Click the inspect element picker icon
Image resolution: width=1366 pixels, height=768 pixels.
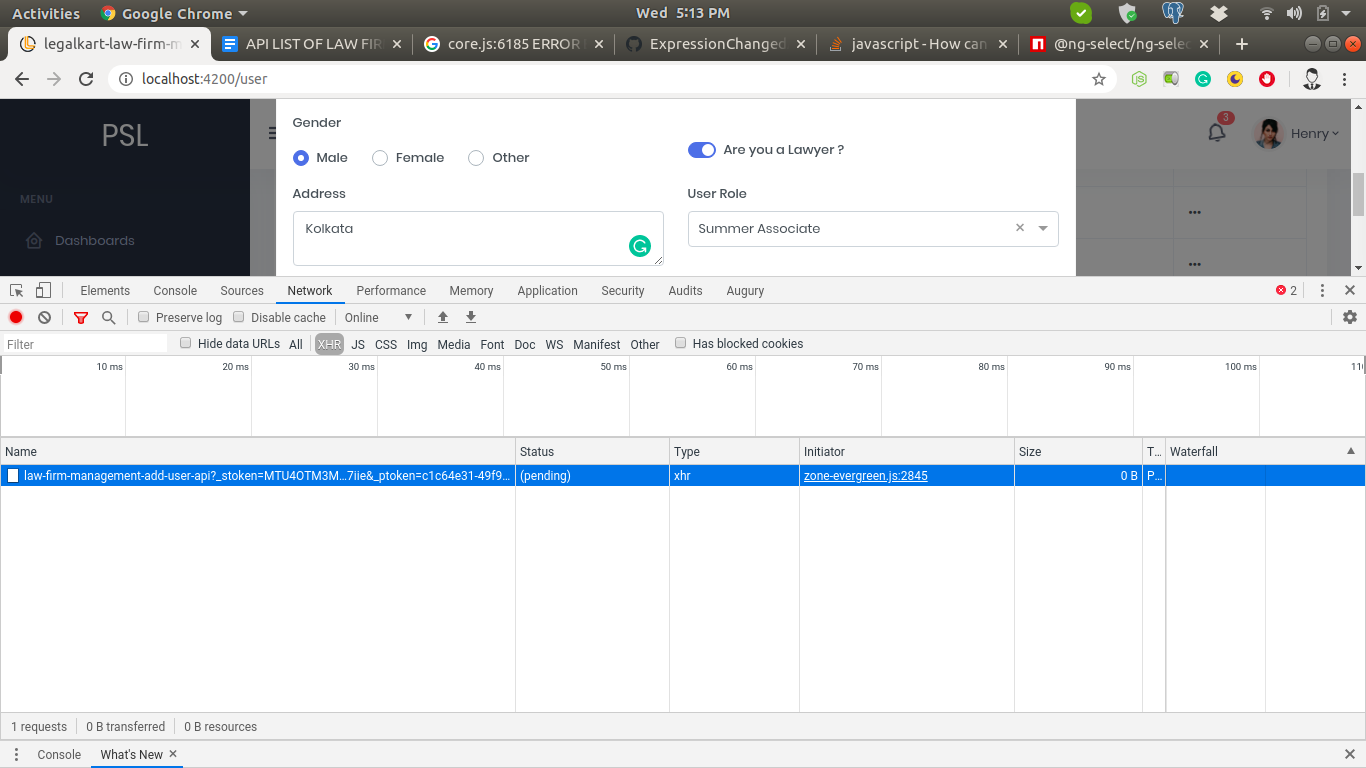[x=17, y=290]
